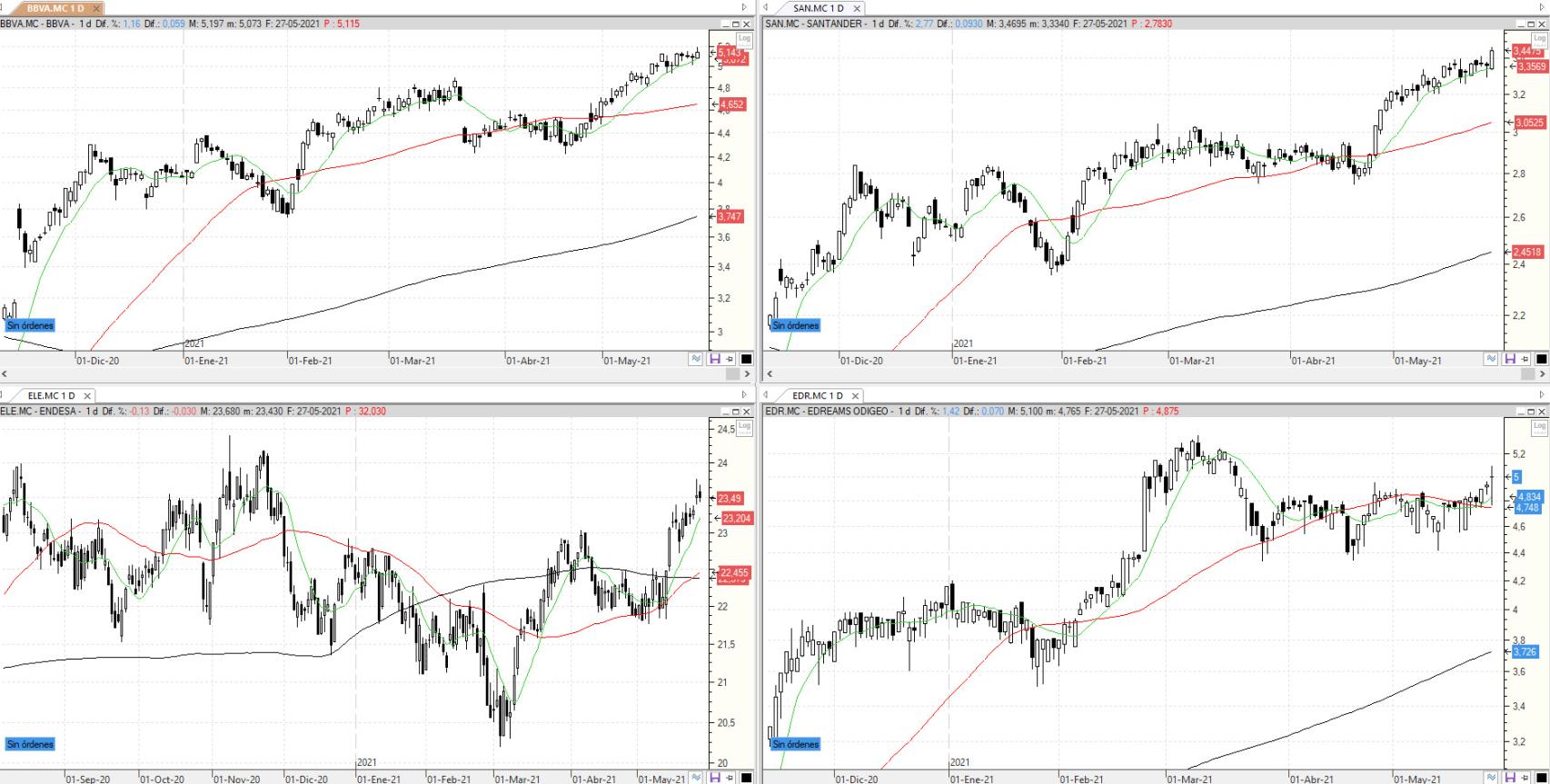Click tab scroll-left arrow beside EDR.MC tab

coord(767,396)
